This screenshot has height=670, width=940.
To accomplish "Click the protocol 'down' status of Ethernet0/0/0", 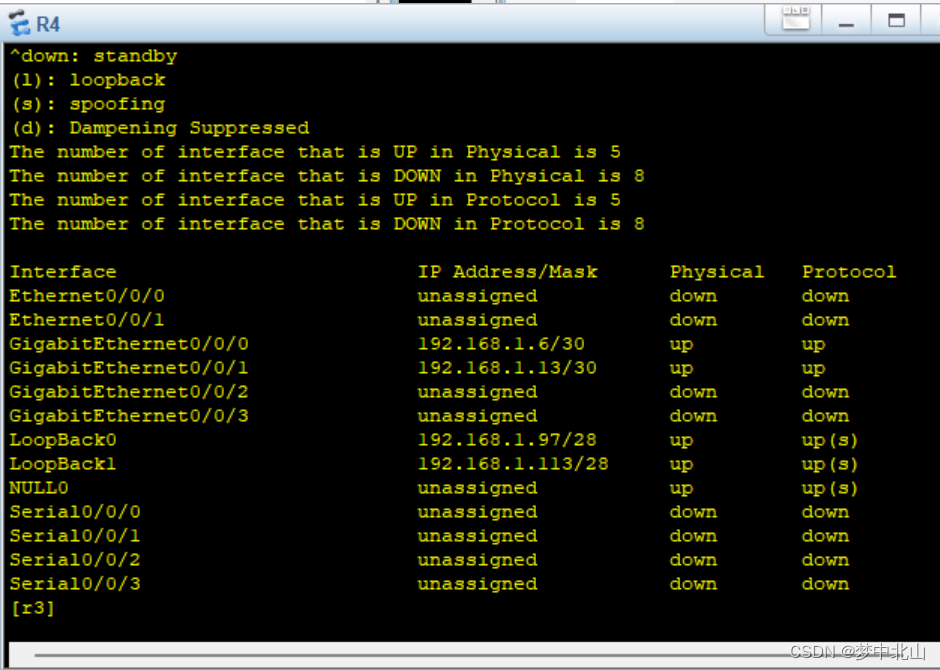I will [825, 295].
